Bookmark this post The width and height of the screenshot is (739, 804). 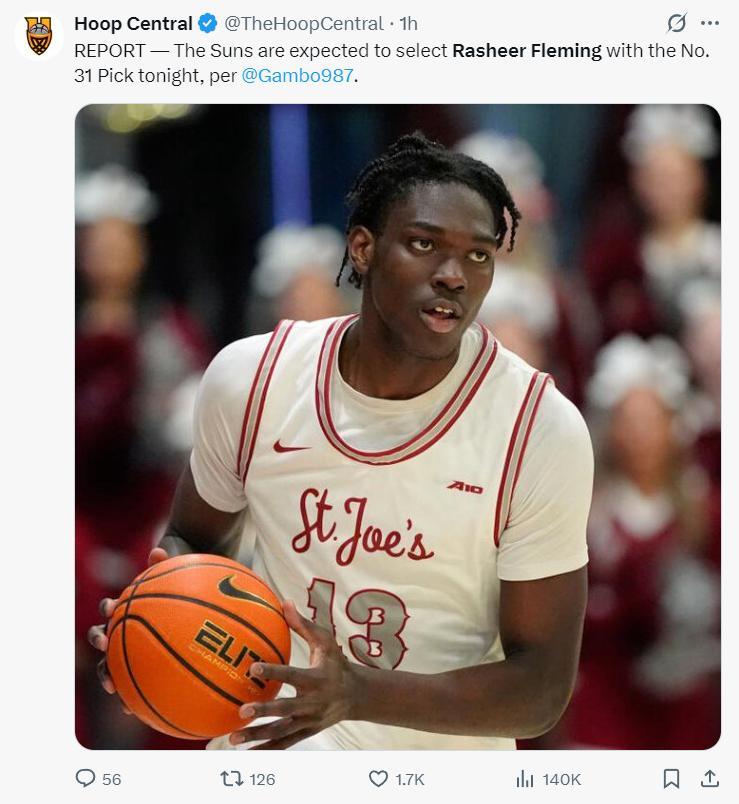[672, 778]
